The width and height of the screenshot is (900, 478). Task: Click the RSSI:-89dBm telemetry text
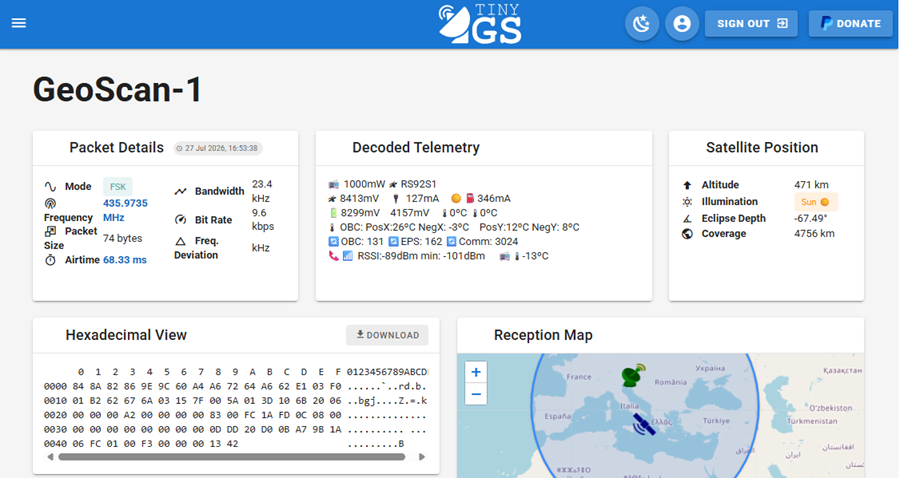[386, 256]
